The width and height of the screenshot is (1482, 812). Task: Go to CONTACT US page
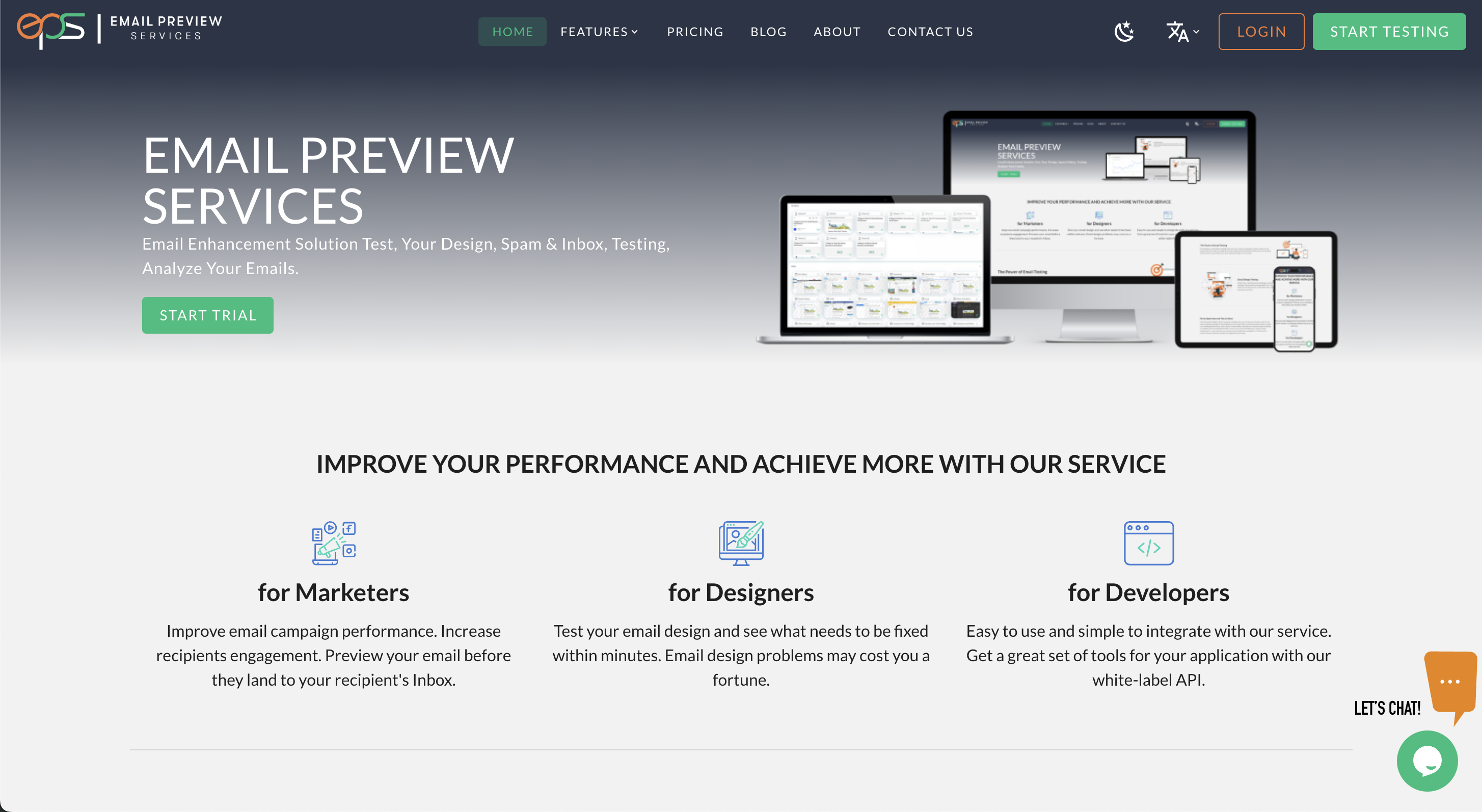coord(930,32)
